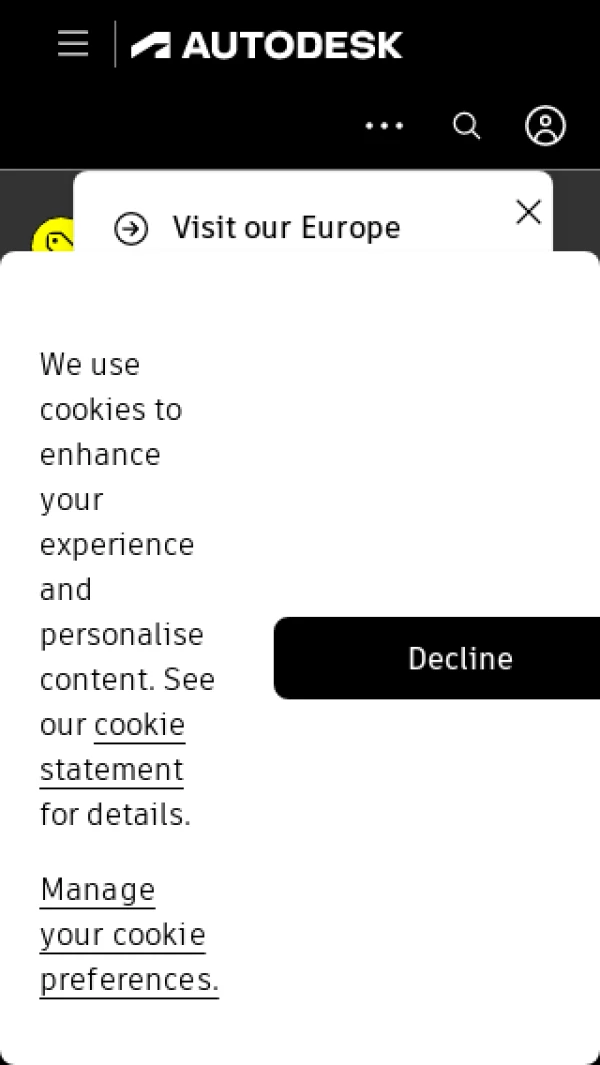Open the account menu from the avatar
The image size is (600, 1065).
545,125
